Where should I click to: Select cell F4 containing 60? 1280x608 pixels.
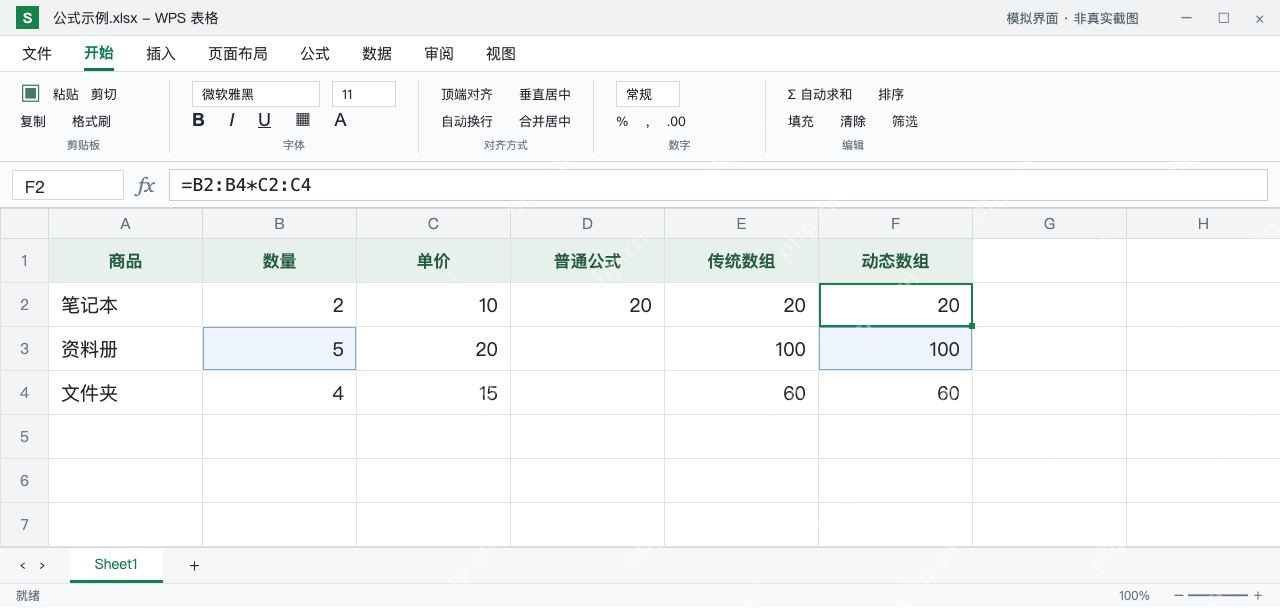pos(896,393)
